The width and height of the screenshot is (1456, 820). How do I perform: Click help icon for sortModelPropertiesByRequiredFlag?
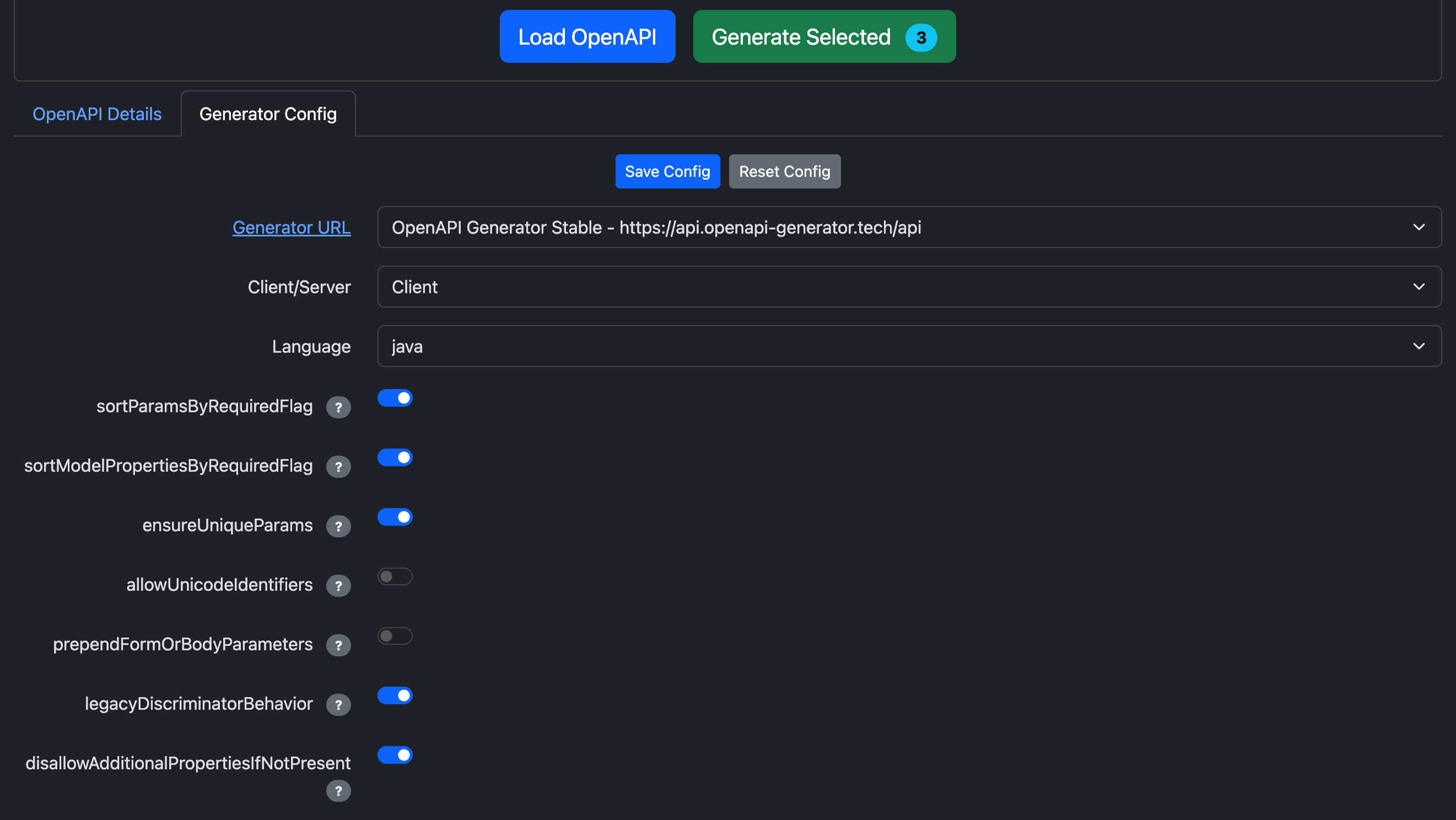click(338, 466)
